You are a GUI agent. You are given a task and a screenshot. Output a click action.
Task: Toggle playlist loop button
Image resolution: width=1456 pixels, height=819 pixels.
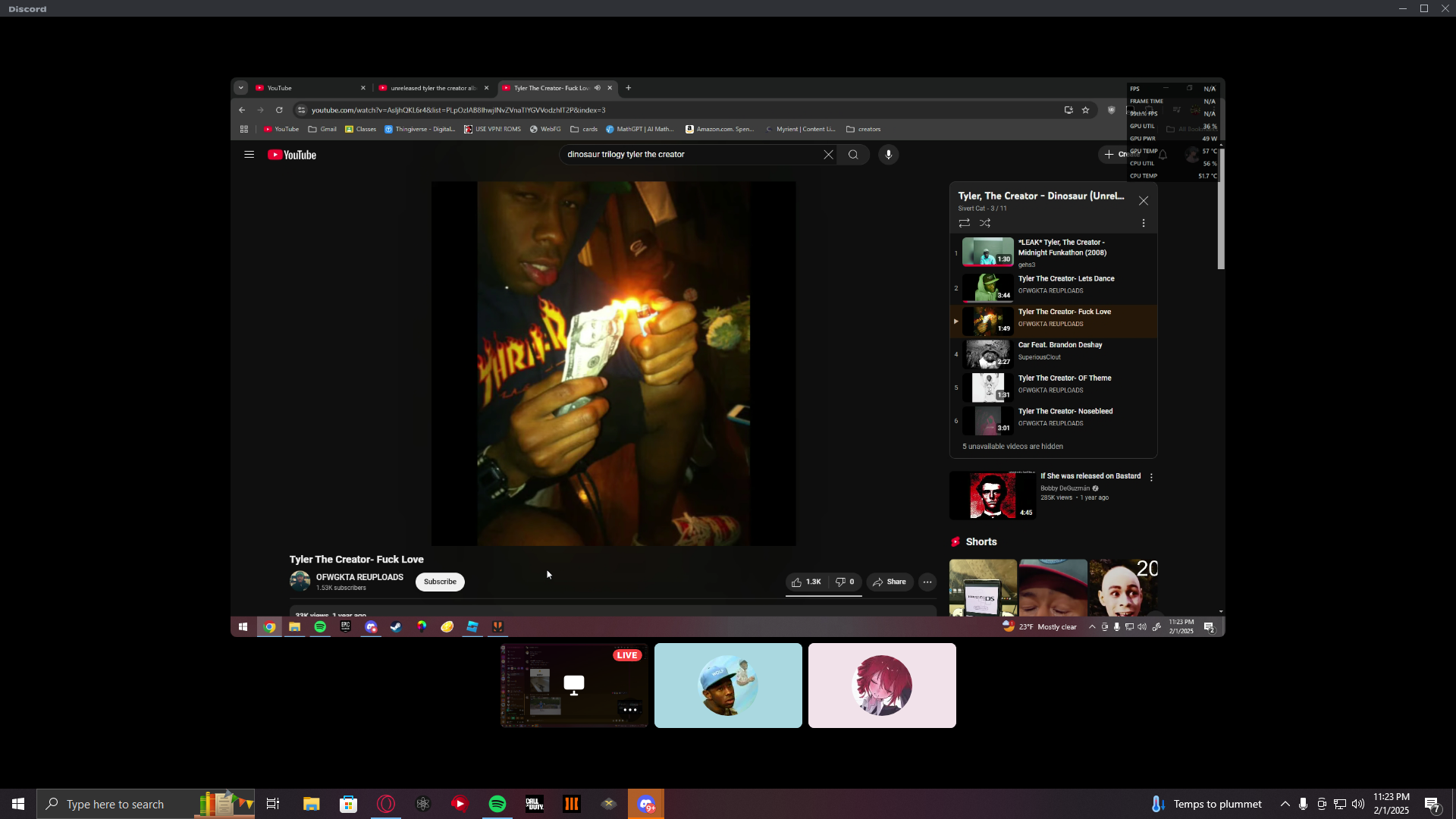(964, 223)
